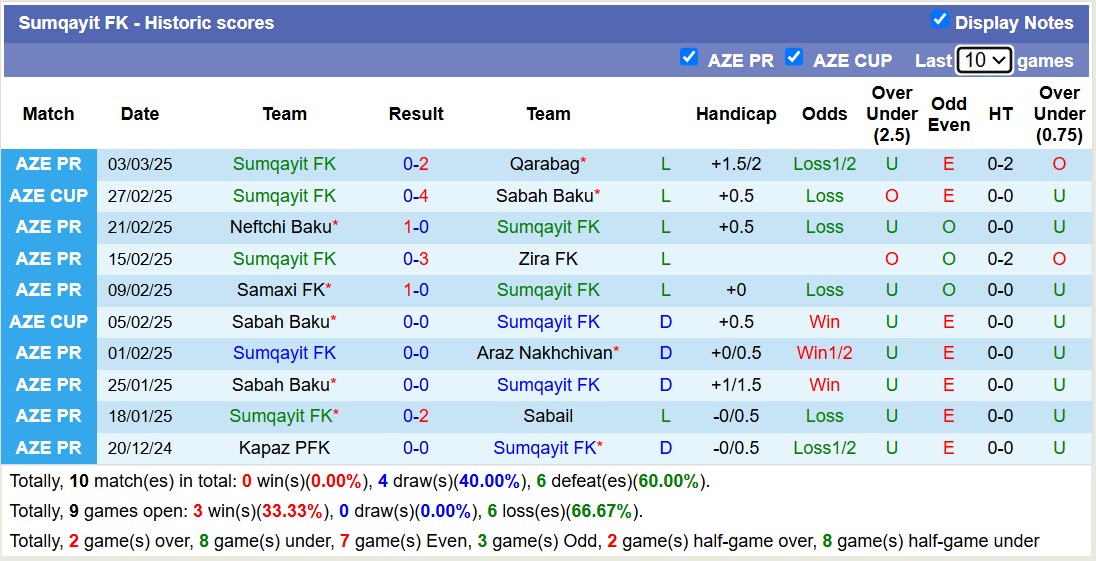
Task: Select the Kapaz PFK team link
Action: pyautogui.click(x=284, y=448)
